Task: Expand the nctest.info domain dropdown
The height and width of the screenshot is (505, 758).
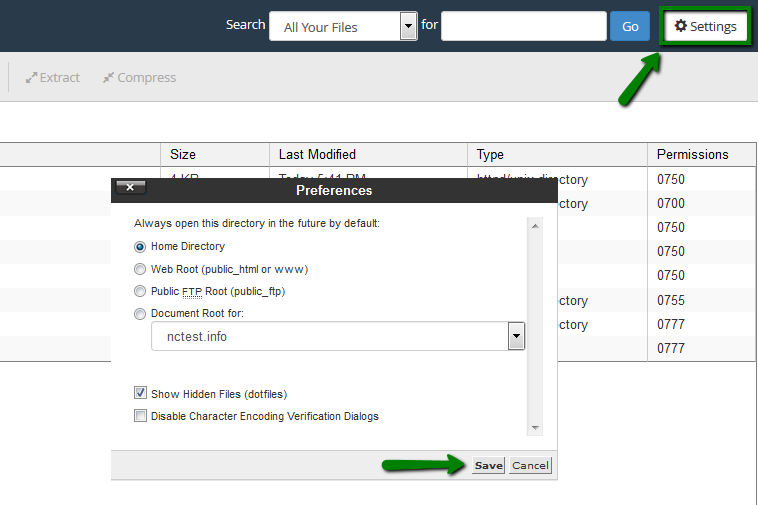Action: coord(338,336)
